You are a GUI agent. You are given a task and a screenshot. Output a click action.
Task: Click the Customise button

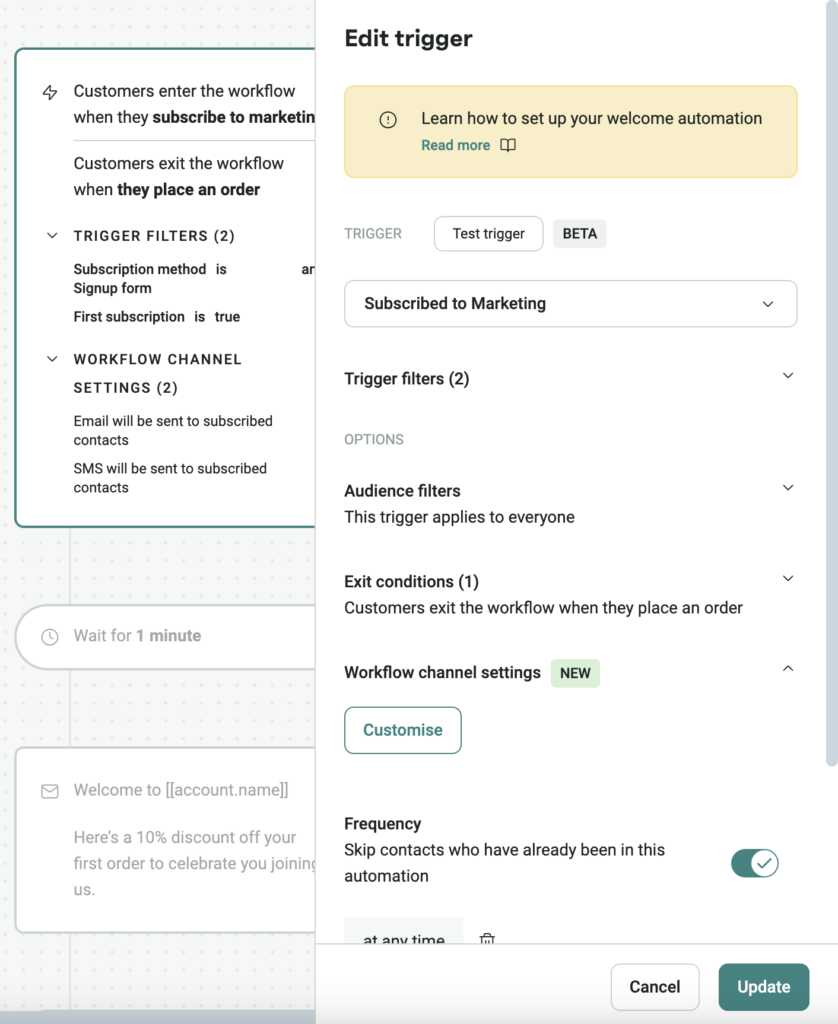402,730
